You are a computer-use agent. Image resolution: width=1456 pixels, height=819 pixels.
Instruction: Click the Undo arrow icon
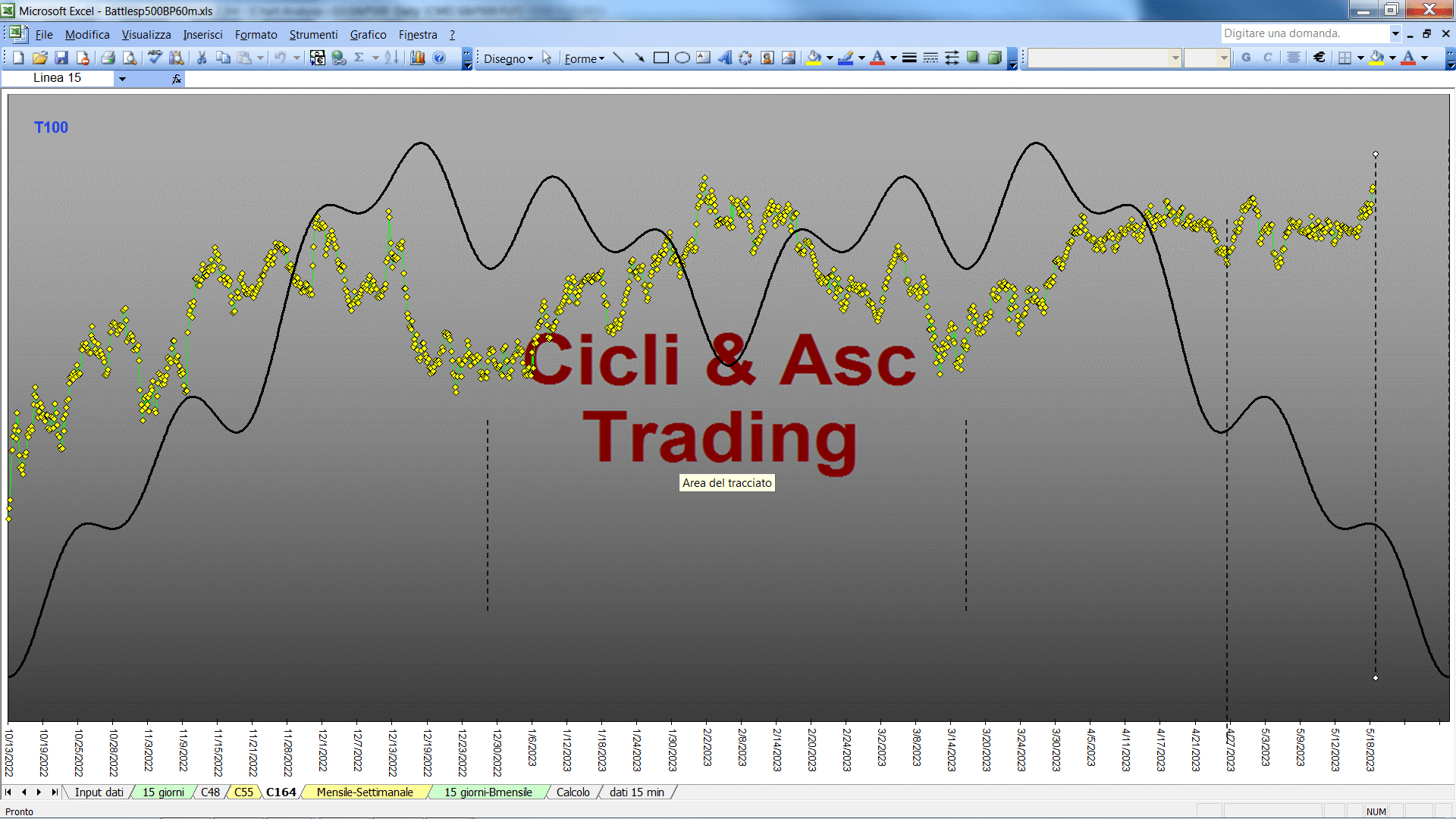[x=280, y=58]
